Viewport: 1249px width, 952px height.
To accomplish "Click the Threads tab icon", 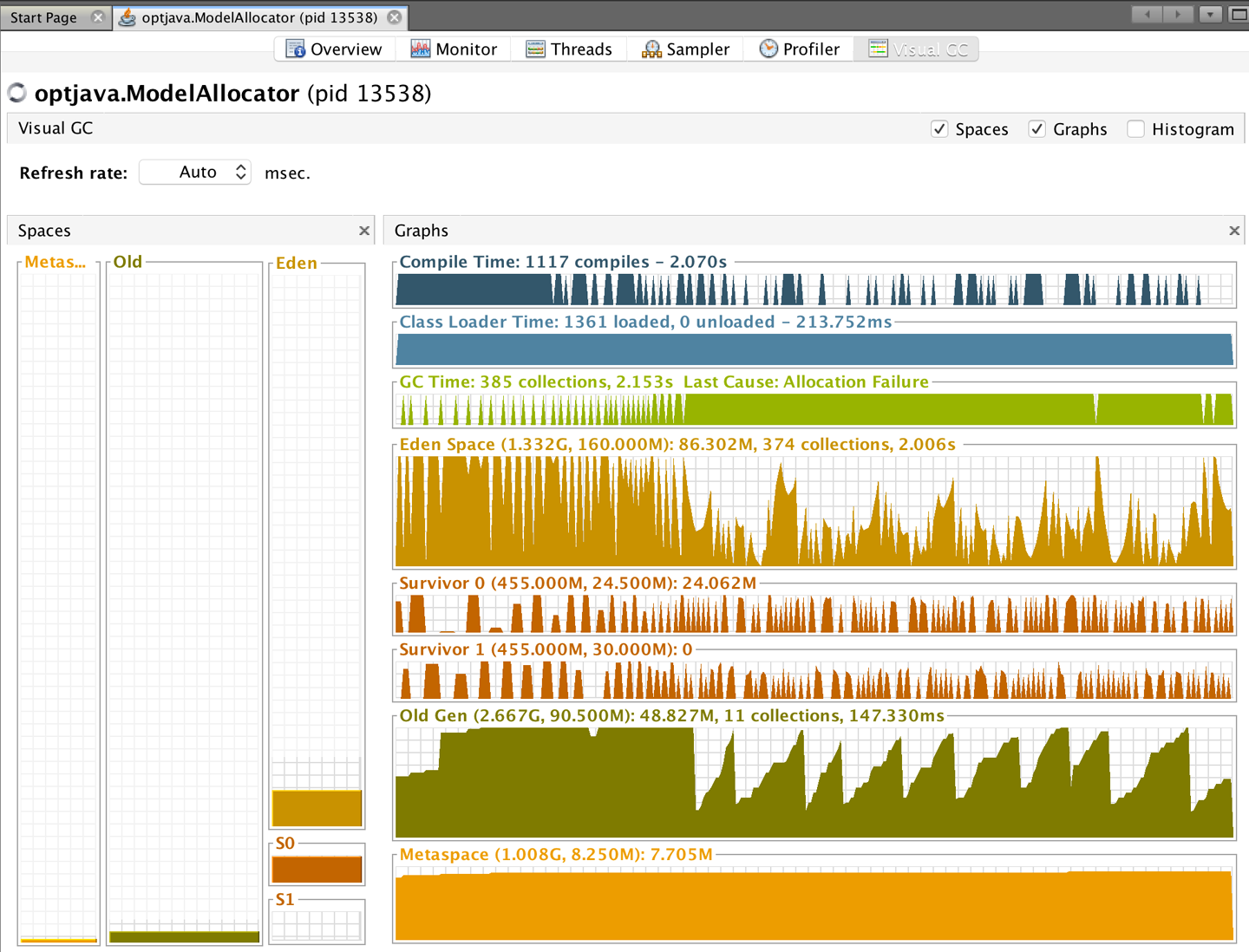I will [535, 49].
